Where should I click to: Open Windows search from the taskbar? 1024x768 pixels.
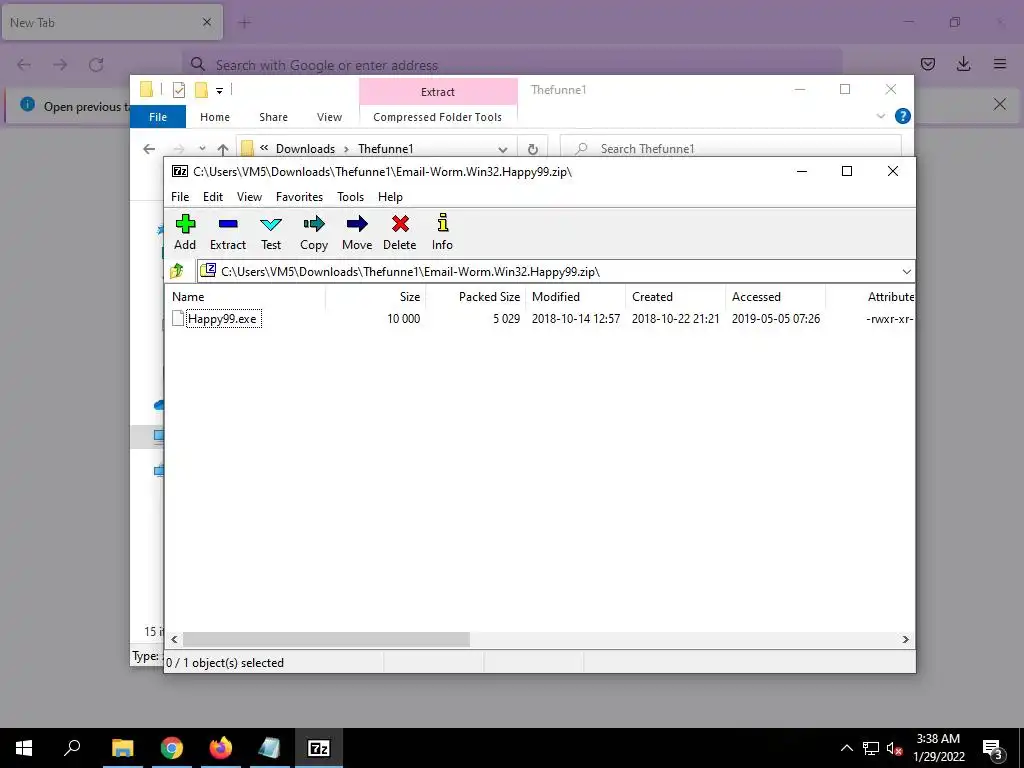point(72,748)
